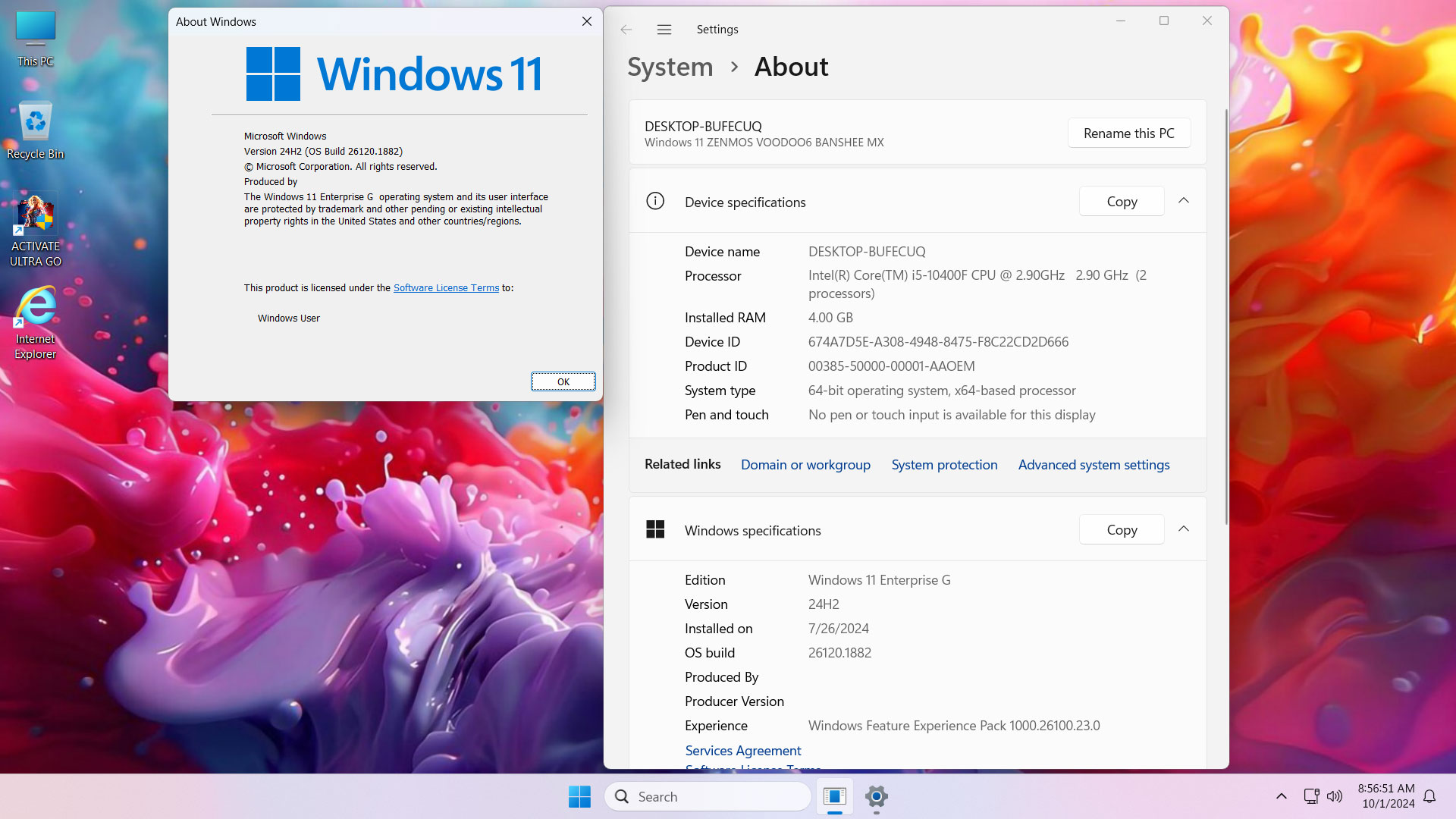Open Settings gear icon in taskbar
1456x819 pixels.
(x=876, y=796)
